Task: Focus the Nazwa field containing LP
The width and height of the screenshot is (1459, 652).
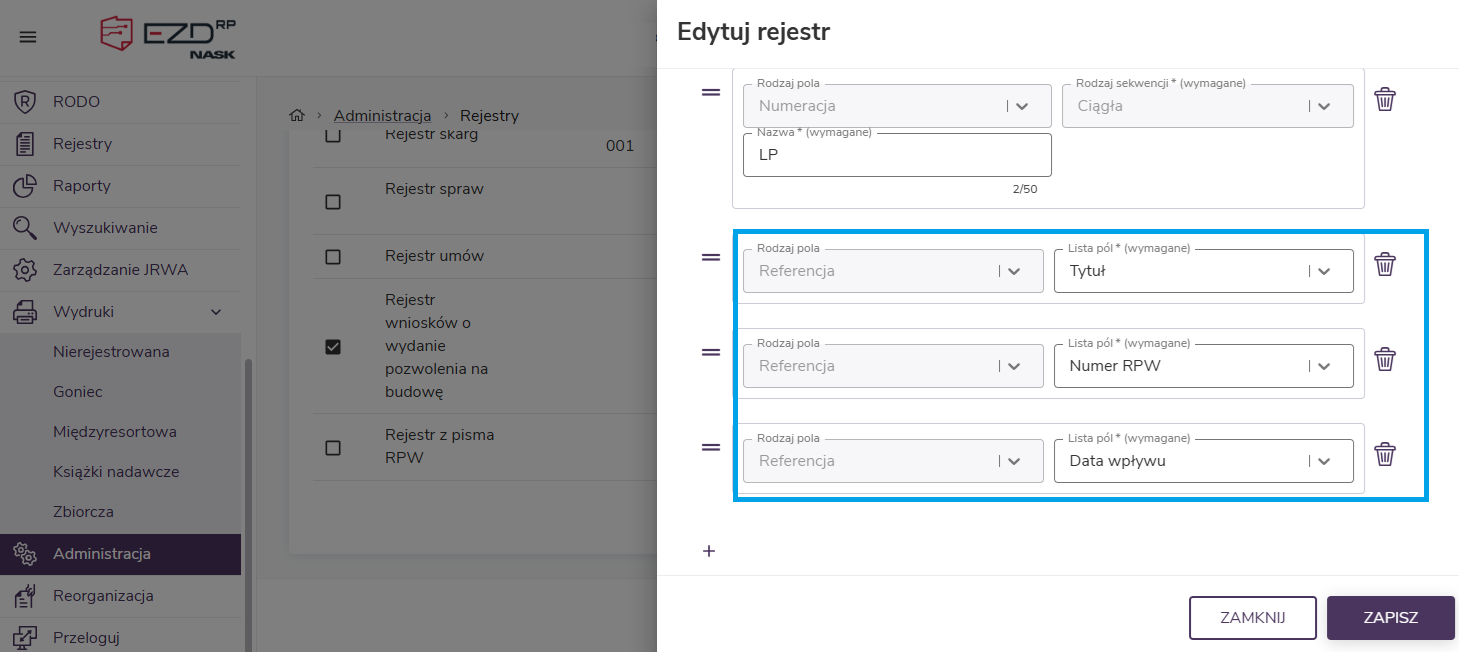Action: click(x=897, y=155)
